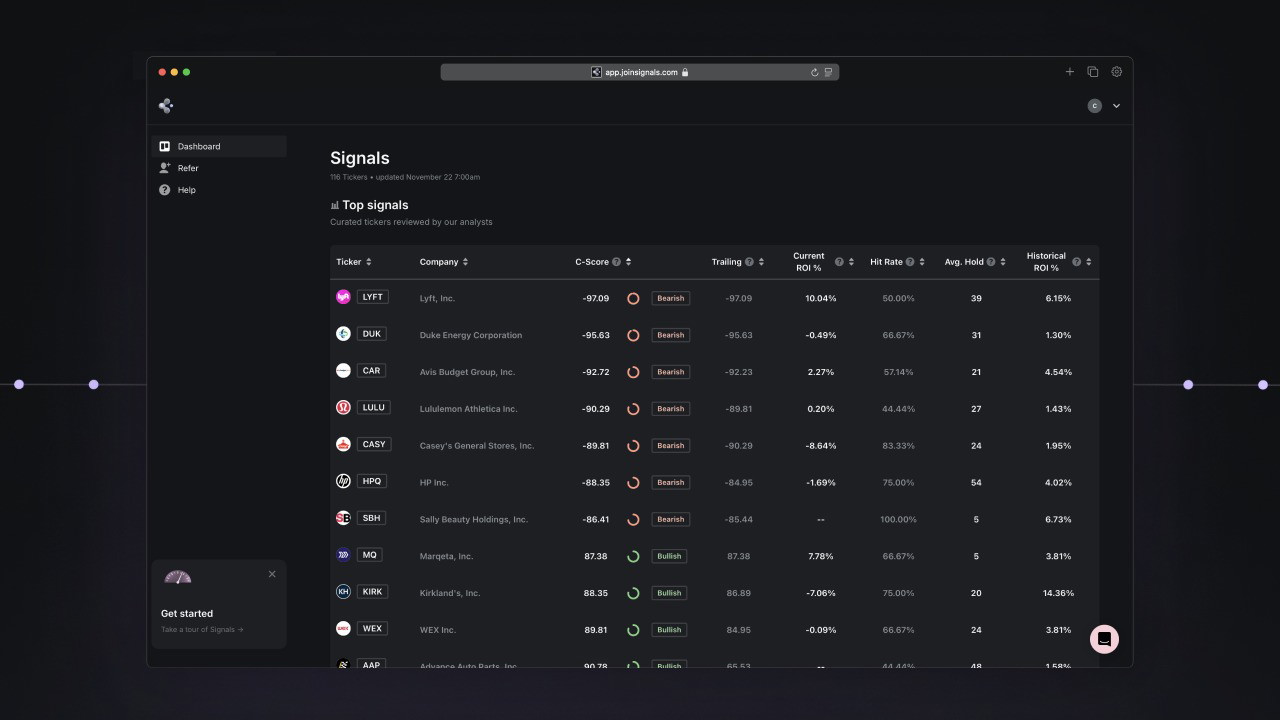The image size is (1280, 720).
Task: Sort by Historical ROI % arrows
Action: click(1088, 262)
